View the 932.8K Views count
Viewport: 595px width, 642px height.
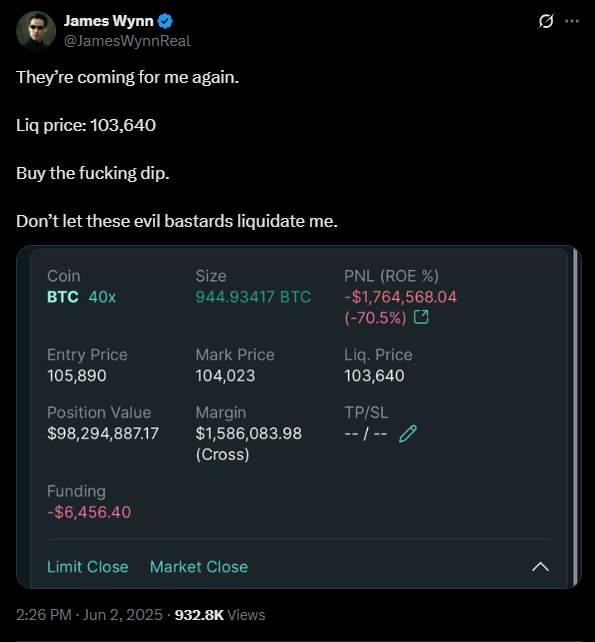click(220, 615)
